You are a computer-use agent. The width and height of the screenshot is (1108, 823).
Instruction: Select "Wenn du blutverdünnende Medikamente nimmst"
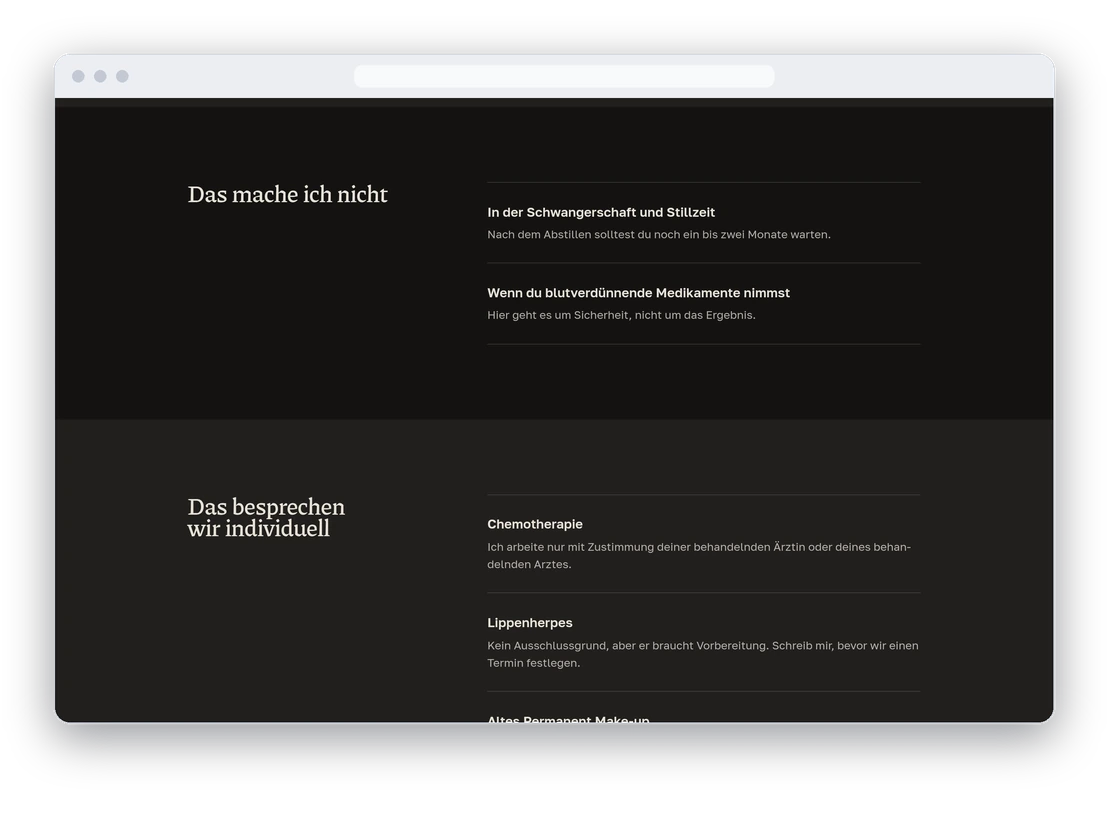tap(638, 293)
